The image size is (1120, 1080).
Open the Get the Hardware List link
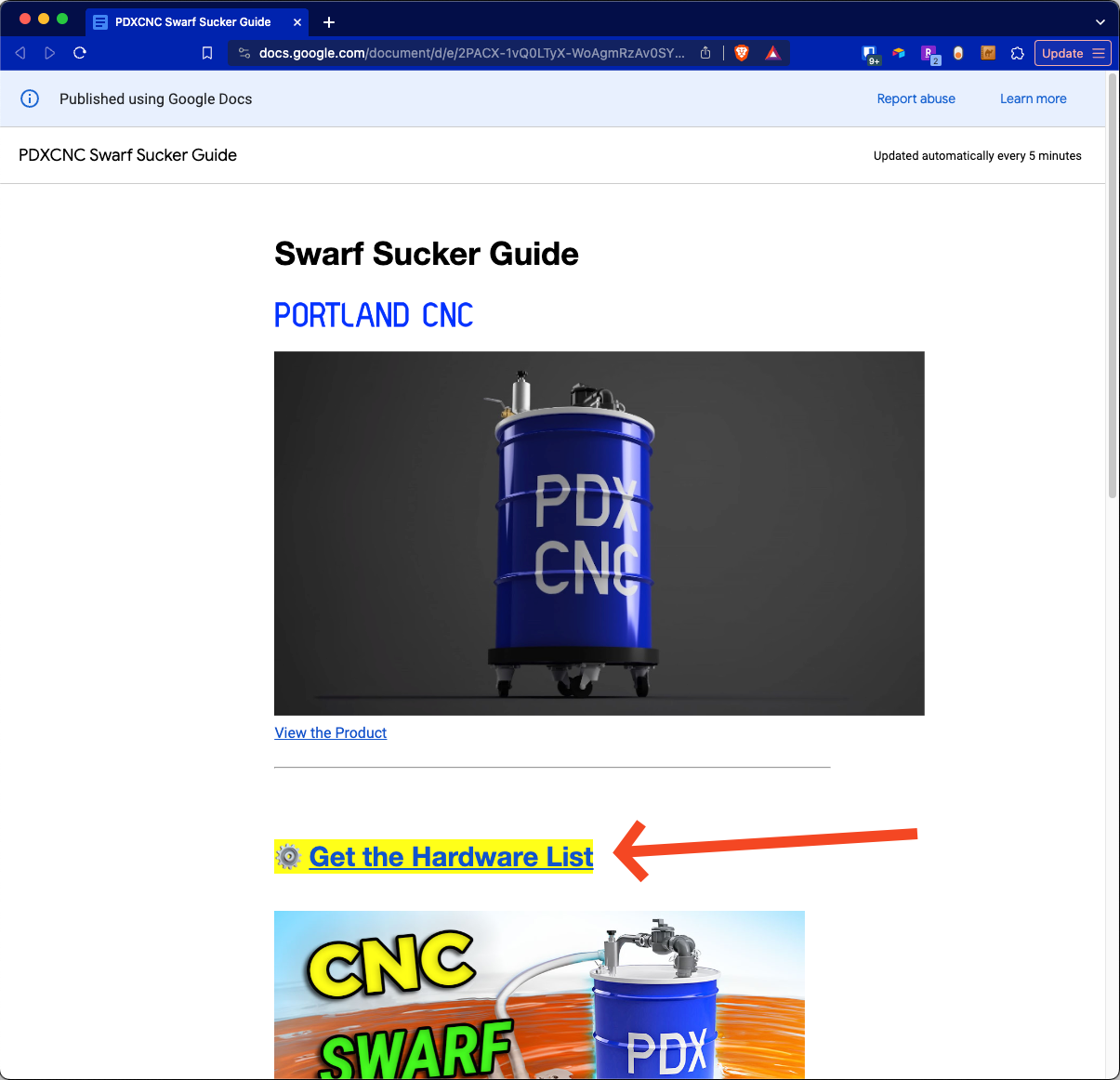[x=451, y=856]
